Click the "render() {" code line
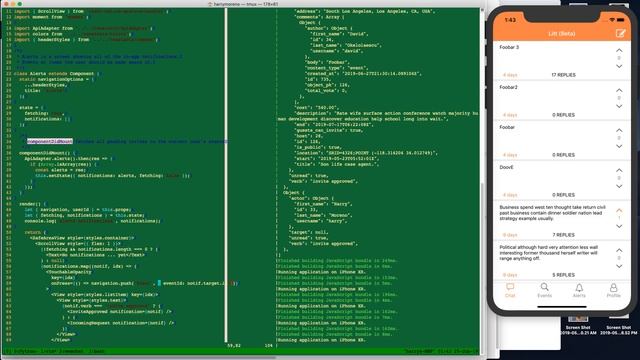Viewport: 640px width, 360px height. (33, 204)
